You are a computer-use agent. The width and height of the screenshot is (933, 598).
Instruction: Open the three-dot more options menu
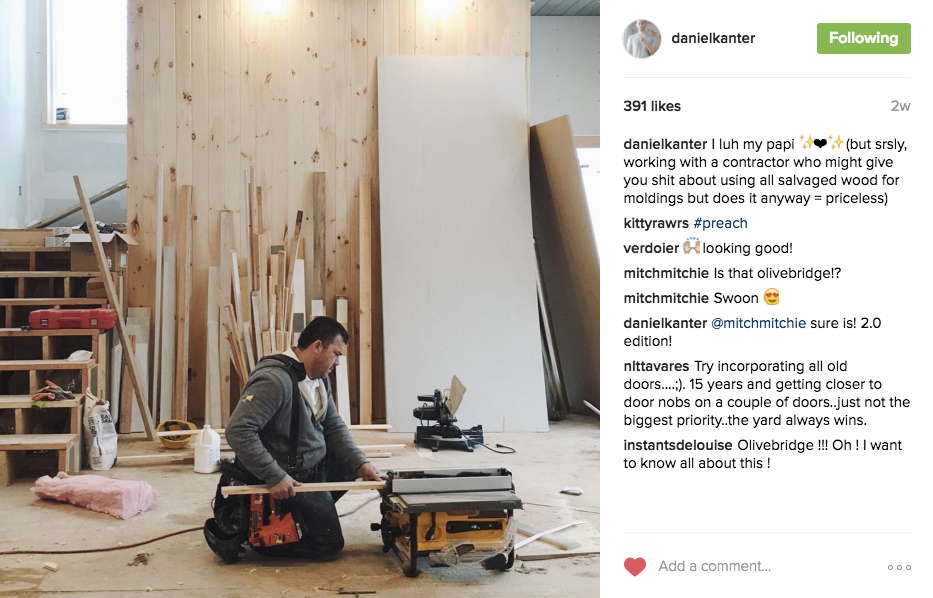point(899,567)
